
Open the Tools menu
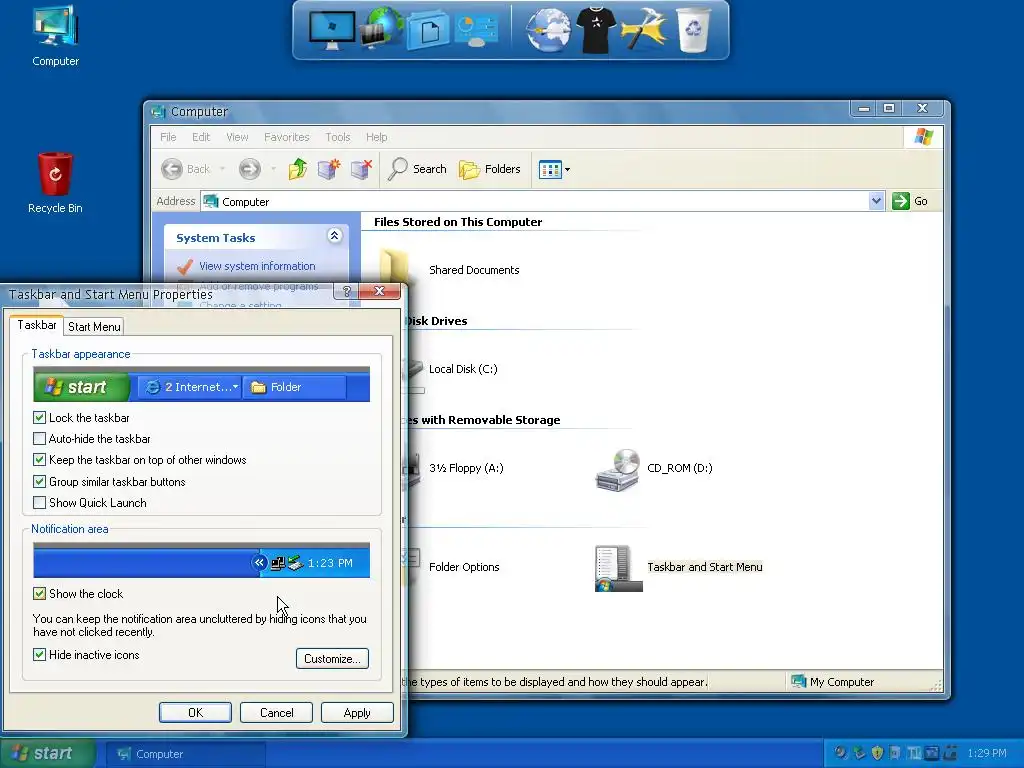[338, 137]
